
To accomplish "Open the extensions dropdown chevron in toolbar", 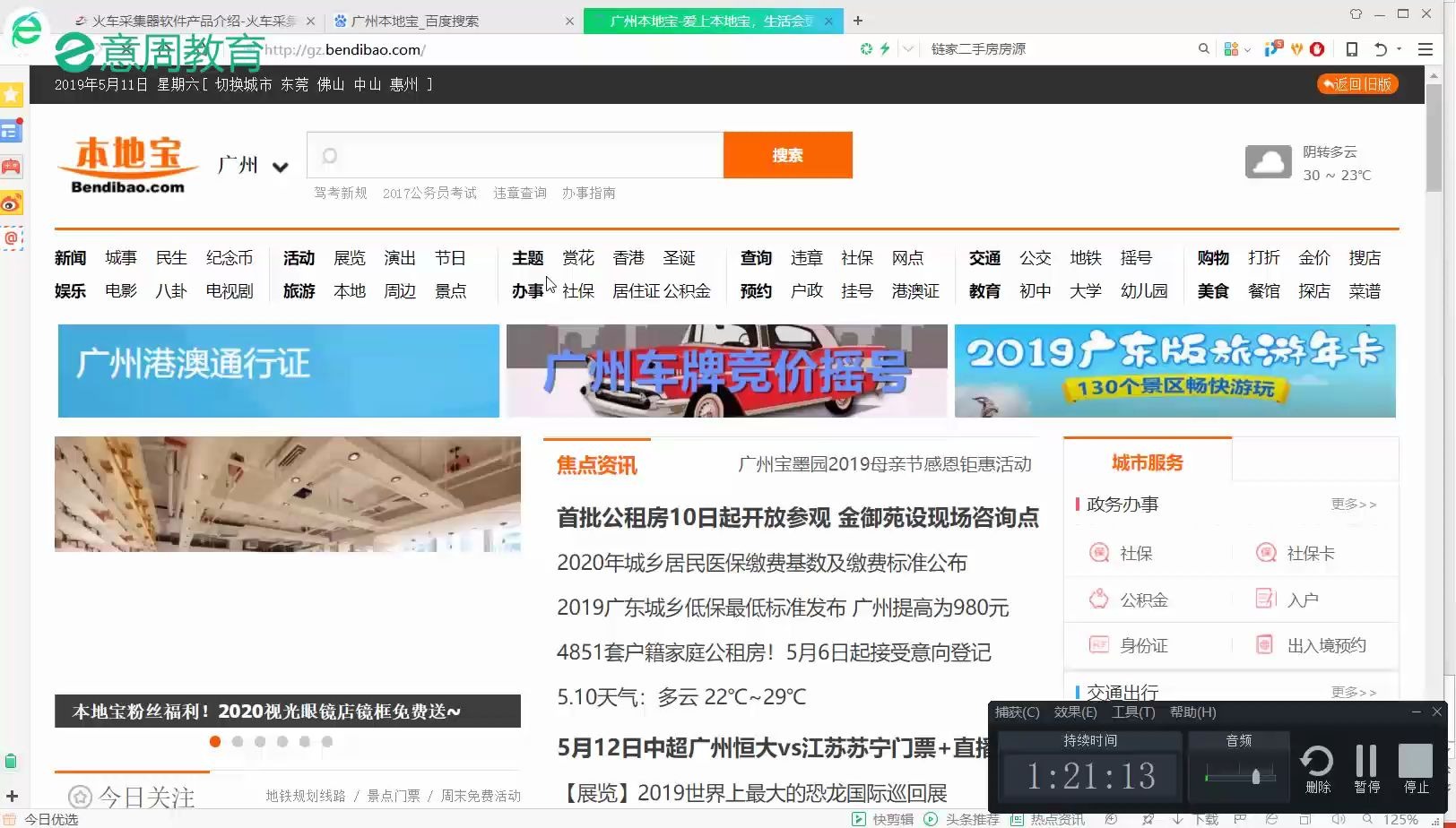I will (1247, 49).
